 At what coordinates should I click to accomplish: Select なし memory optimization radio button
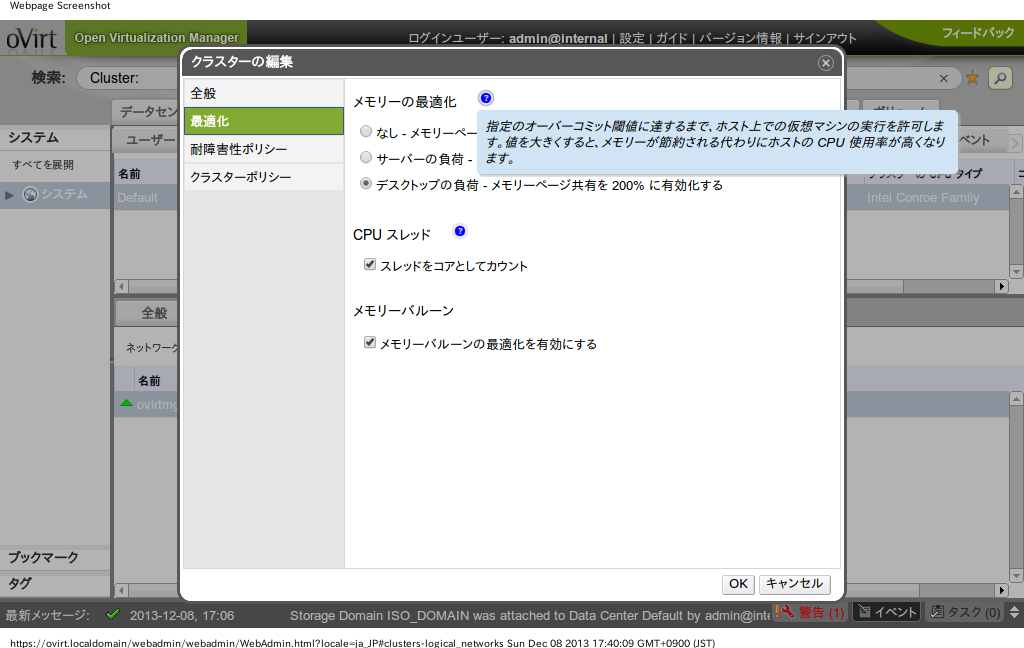point(366,131)
